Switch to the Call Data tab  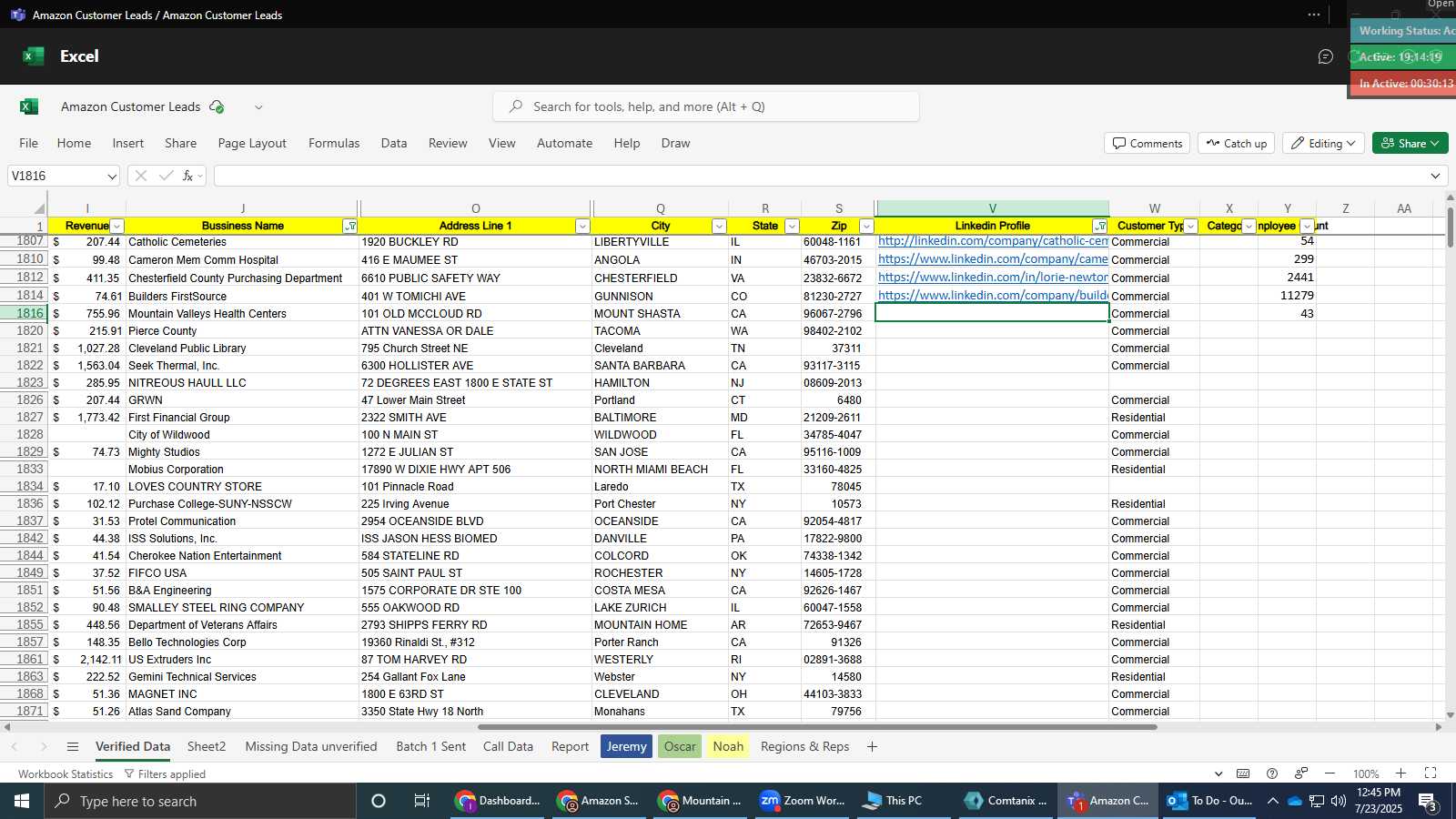click(x=508, y=747)
